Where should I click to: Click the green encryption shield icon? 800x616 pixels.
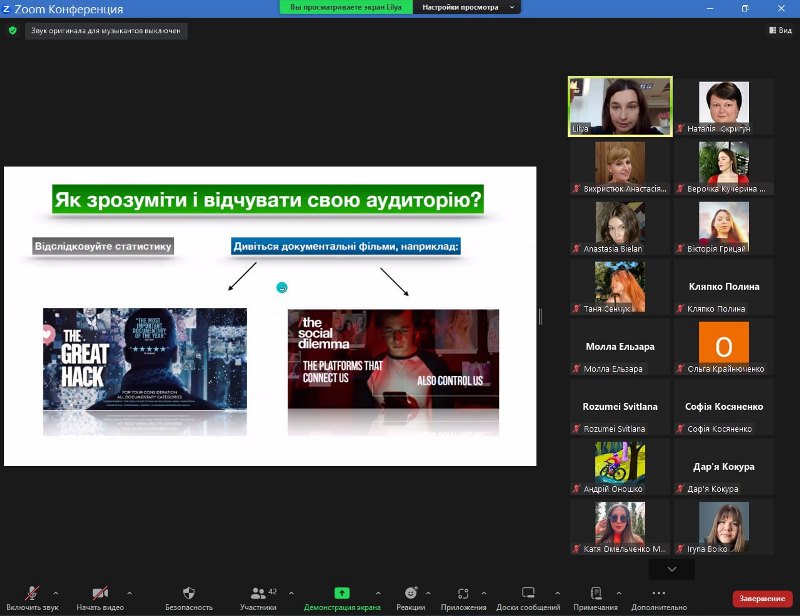point(13,31)
